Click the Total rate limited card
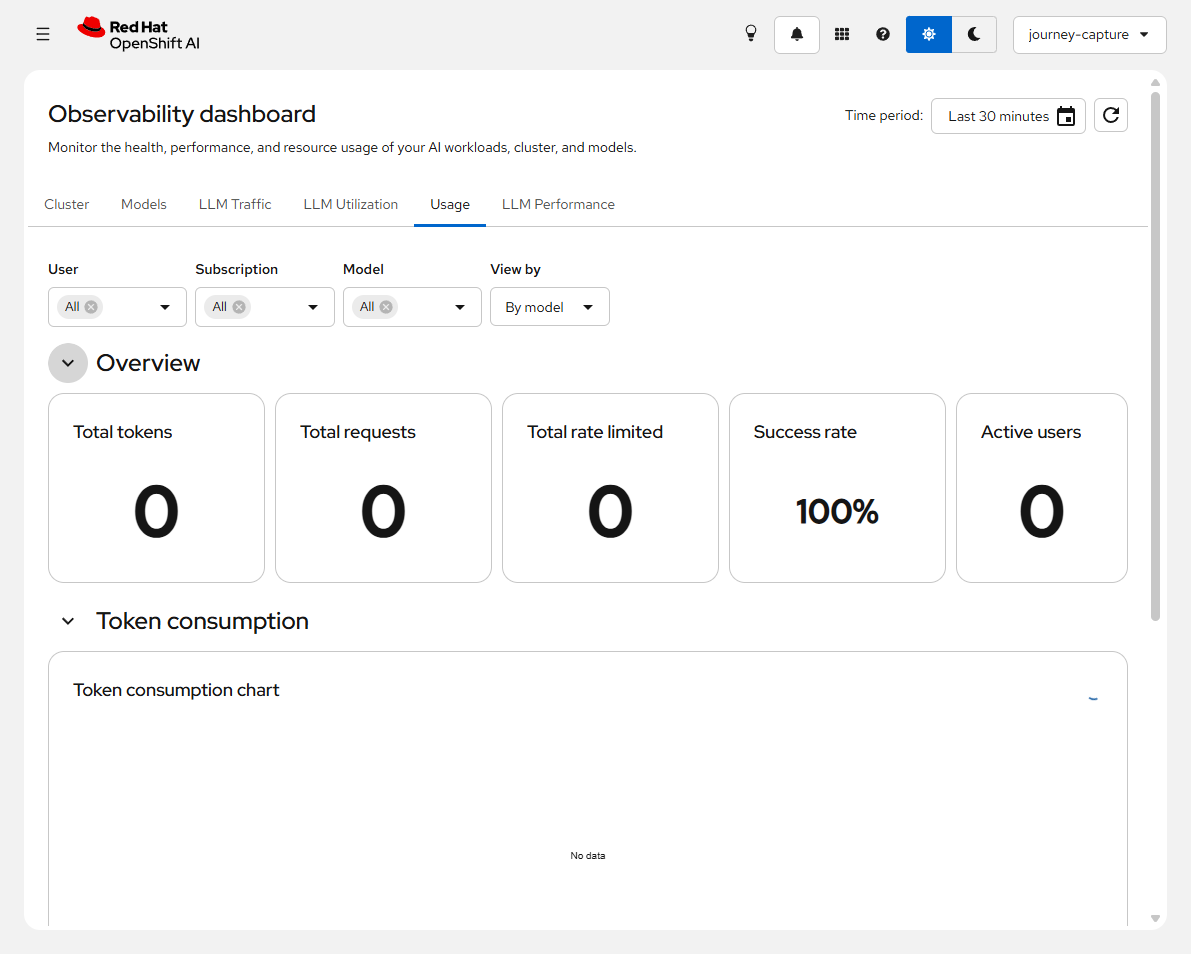 [x=610, y=488]
